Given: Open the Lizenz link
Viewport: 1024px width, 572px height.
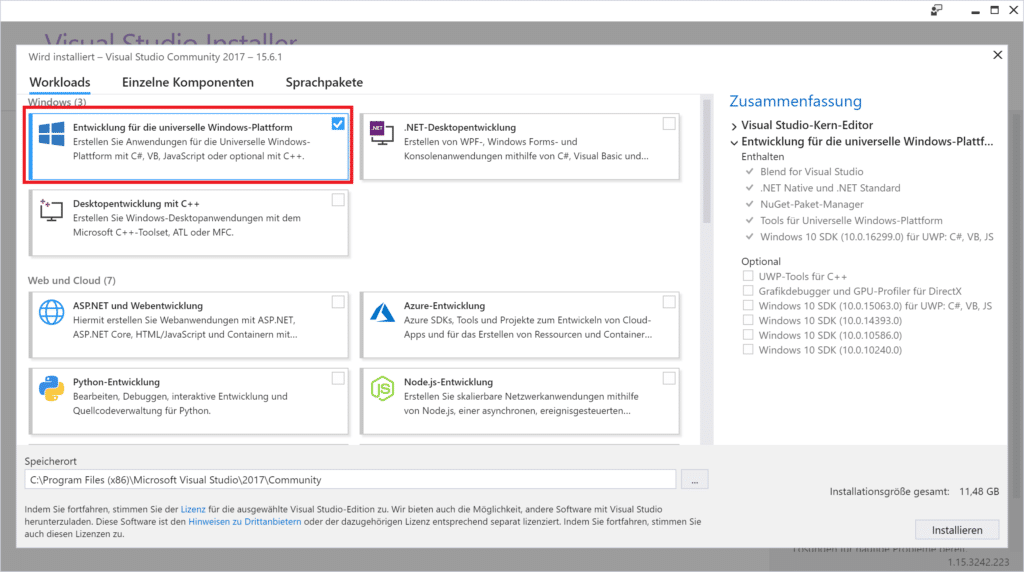Looking at the screenshot, I should pyautogui.click(x=193, y=509).
